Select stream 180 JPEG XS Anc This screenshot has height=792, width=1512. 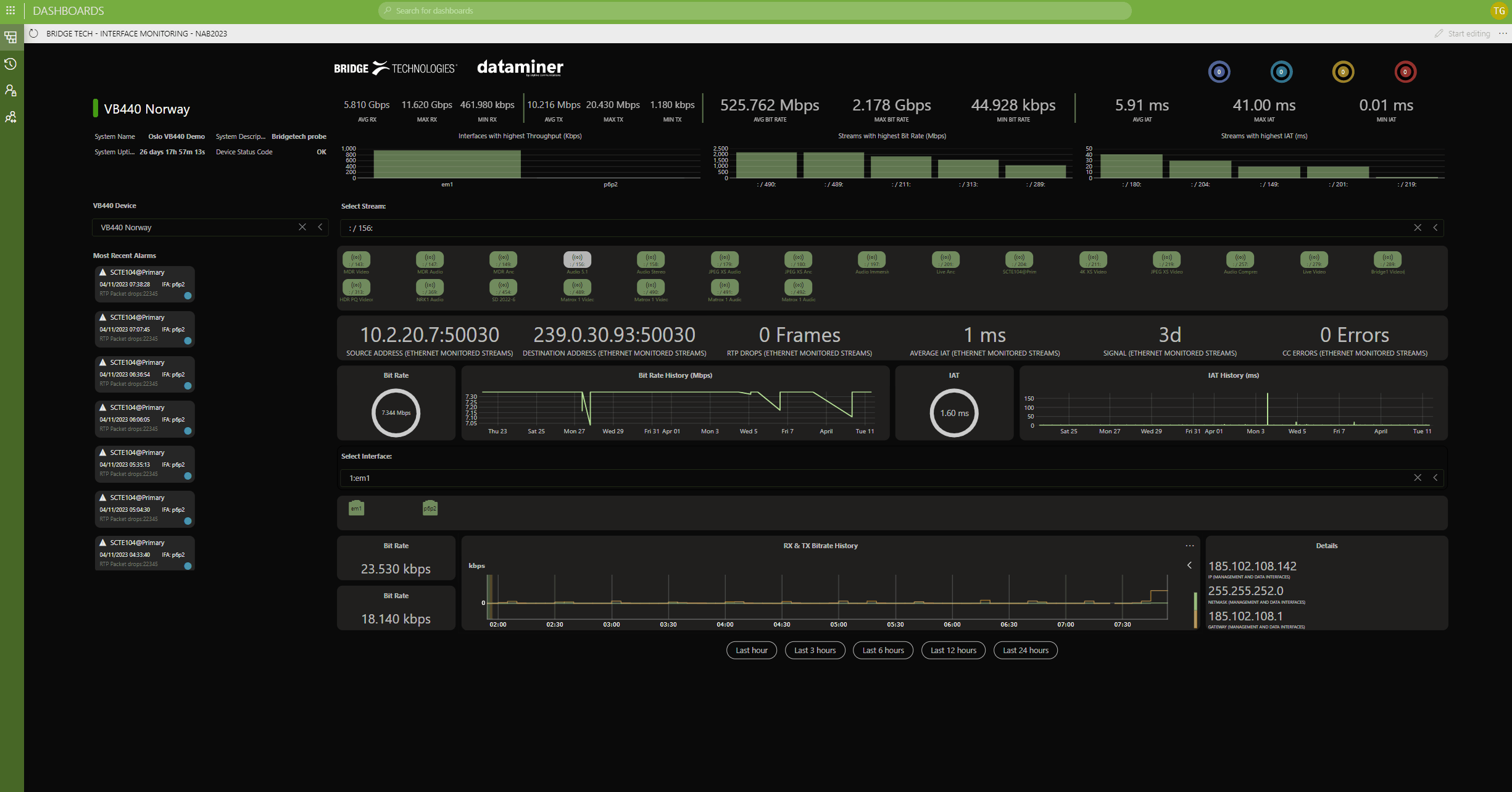tap(799, 260)
